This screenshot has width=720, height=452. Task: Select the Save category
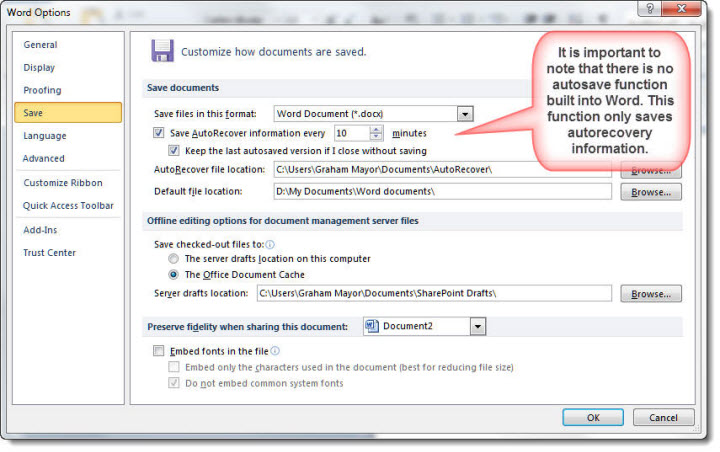68,113
